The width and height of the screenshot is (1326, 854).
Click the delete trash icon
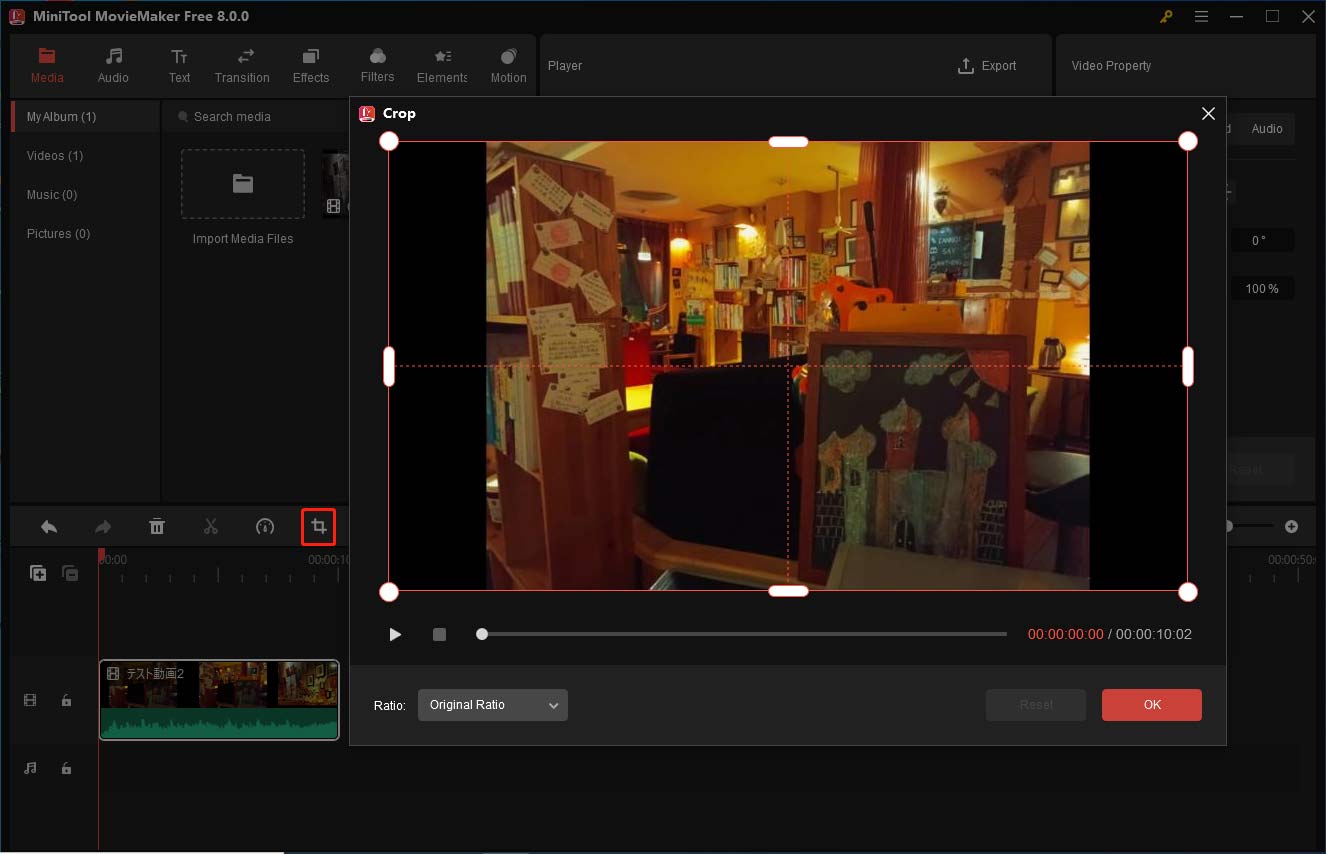(157, 526)
